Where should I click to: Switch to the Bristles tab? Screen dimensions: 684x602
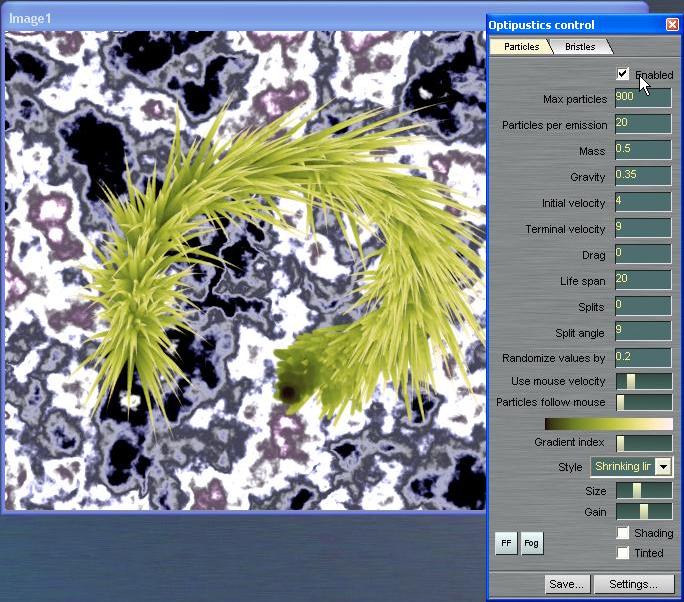point(580,47)
